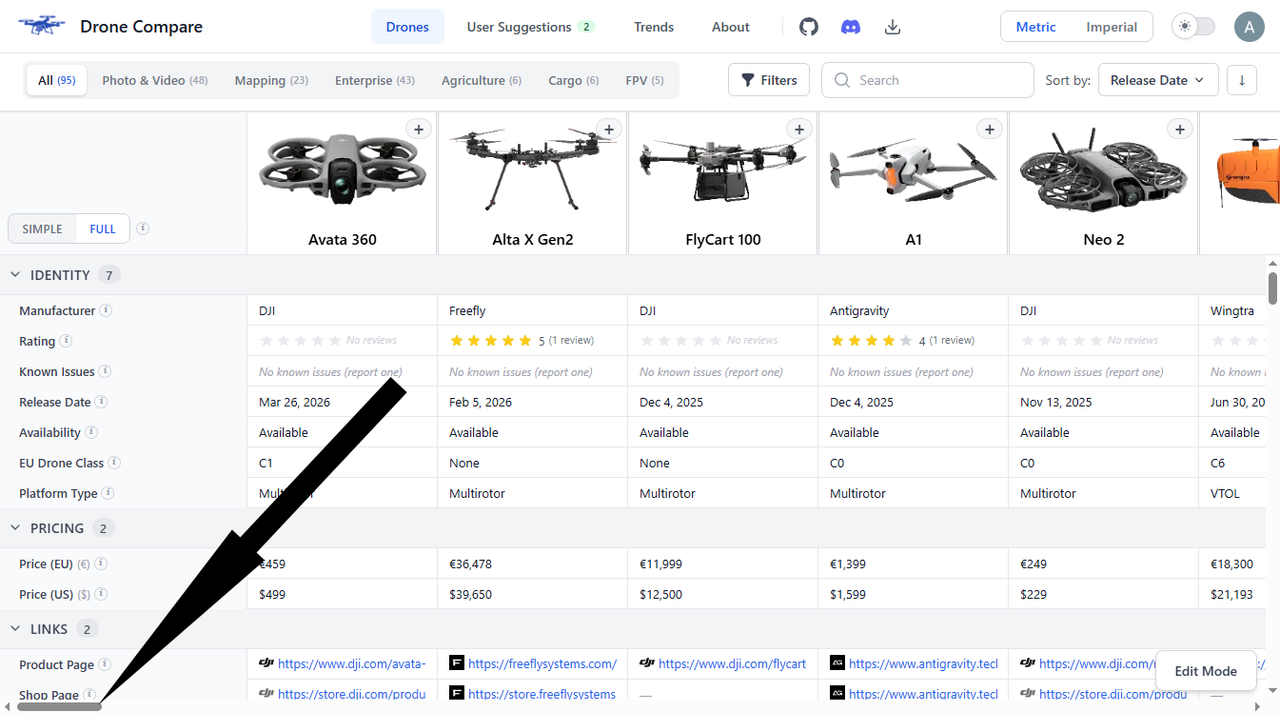The width and height of the screenshot is (1280, 714).
Task: Click the search magnifier icon
Action: coord(842,80)
